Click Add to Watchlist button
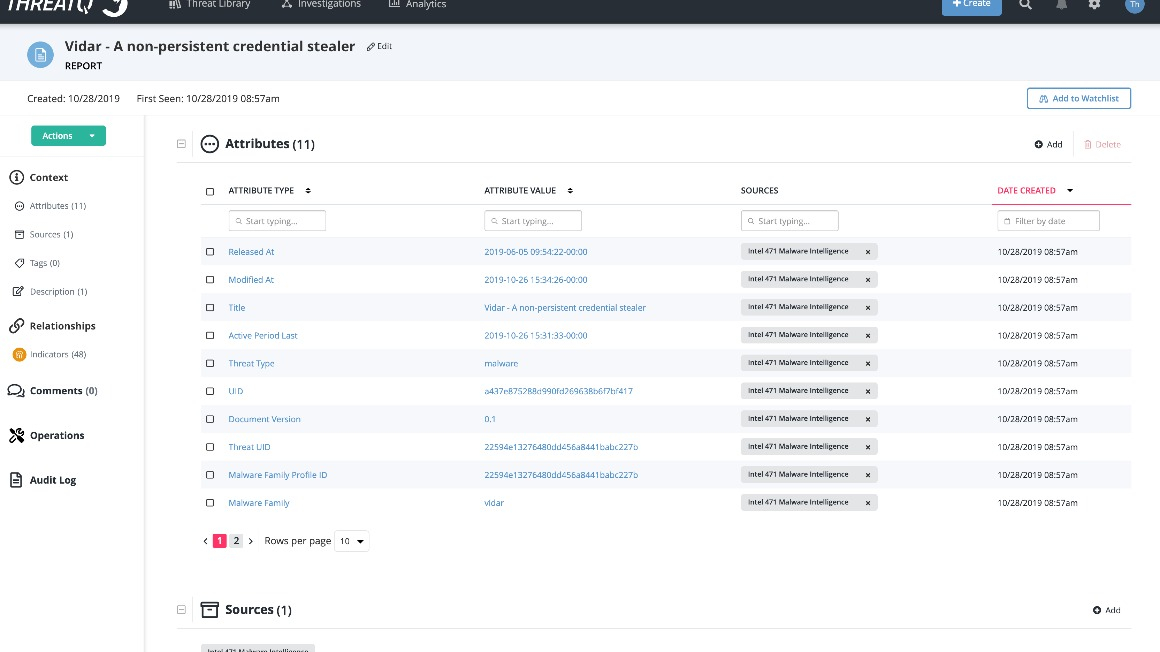 tap(1078, 98)
